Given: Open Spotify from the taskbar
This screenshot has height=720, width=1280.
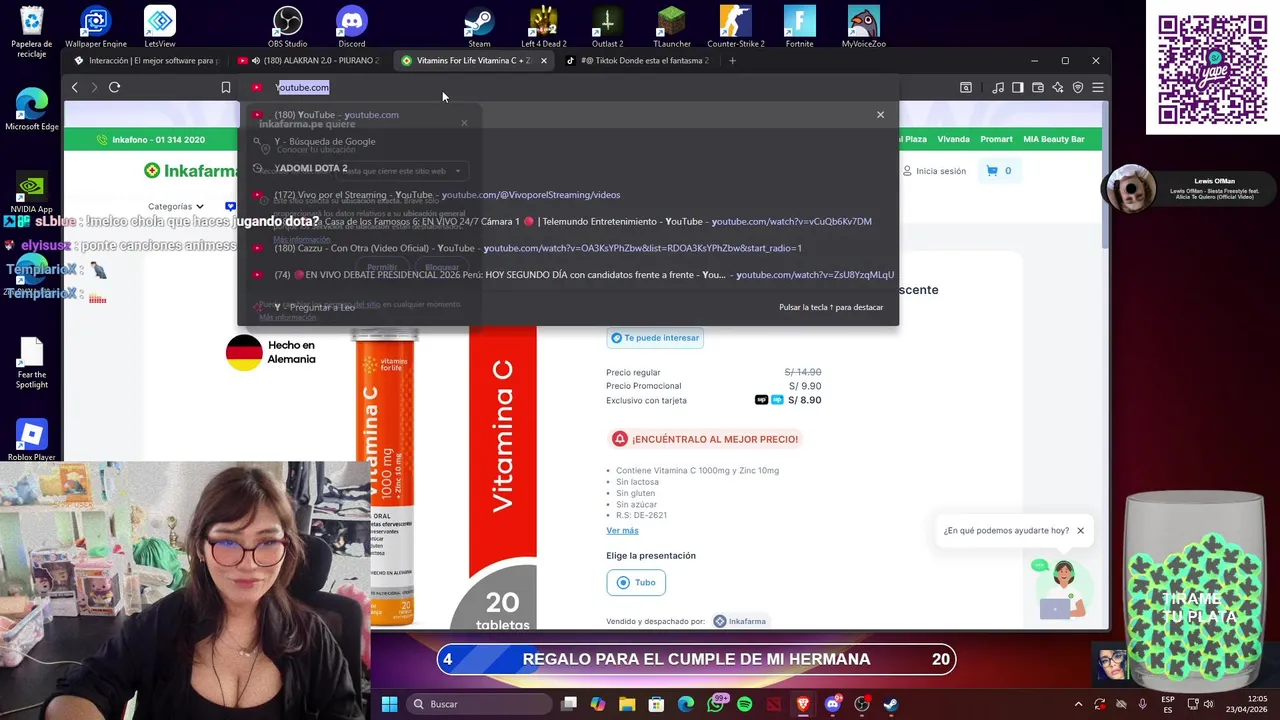Looking at the screenshot, I should point(745,704).
